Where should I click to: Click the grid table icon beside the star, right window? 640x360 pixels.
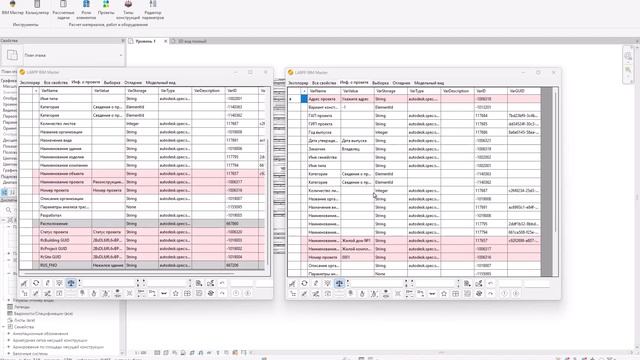456,293
